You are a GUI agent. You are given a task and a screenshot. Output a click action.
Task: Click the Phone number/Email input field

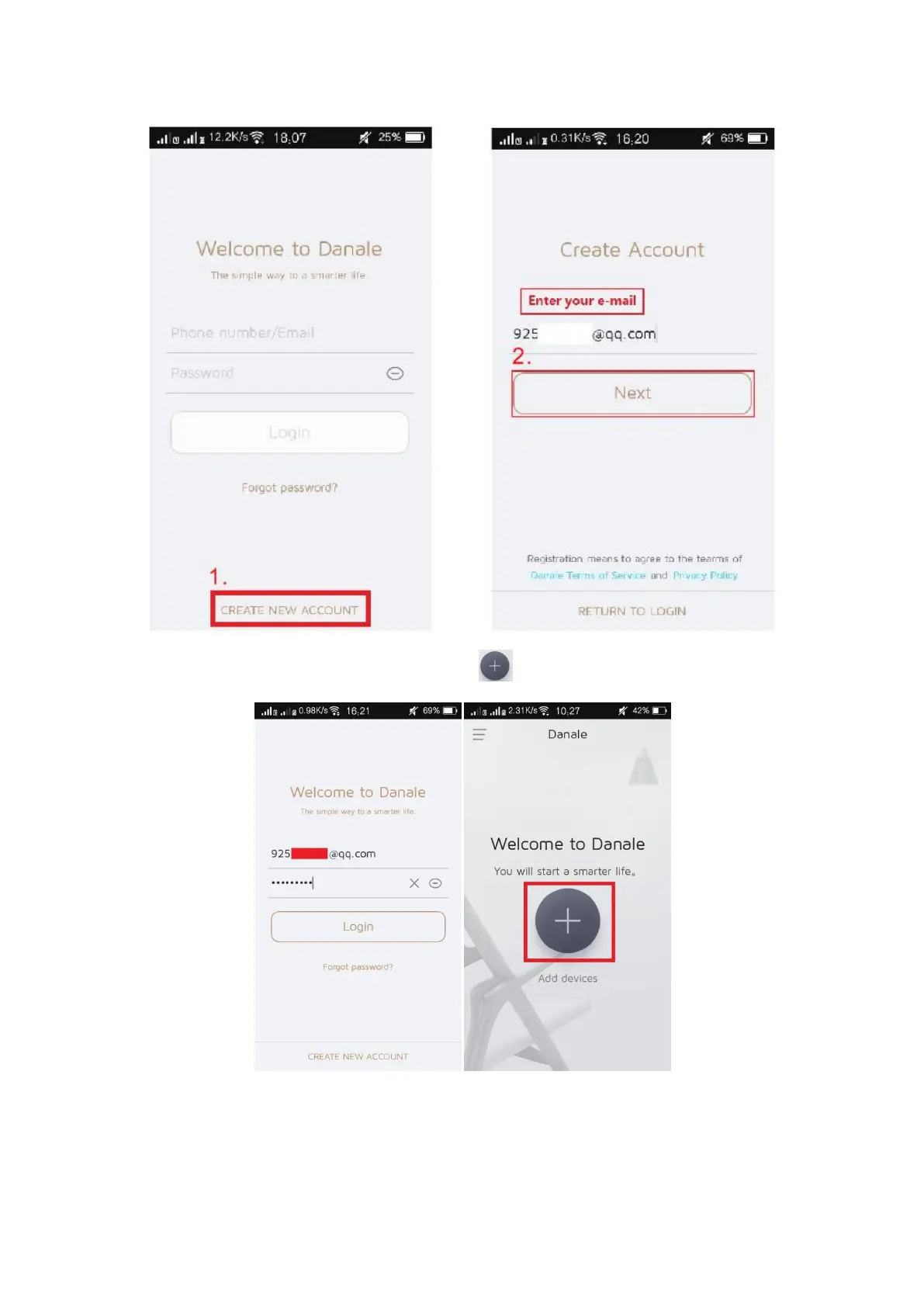289,333
